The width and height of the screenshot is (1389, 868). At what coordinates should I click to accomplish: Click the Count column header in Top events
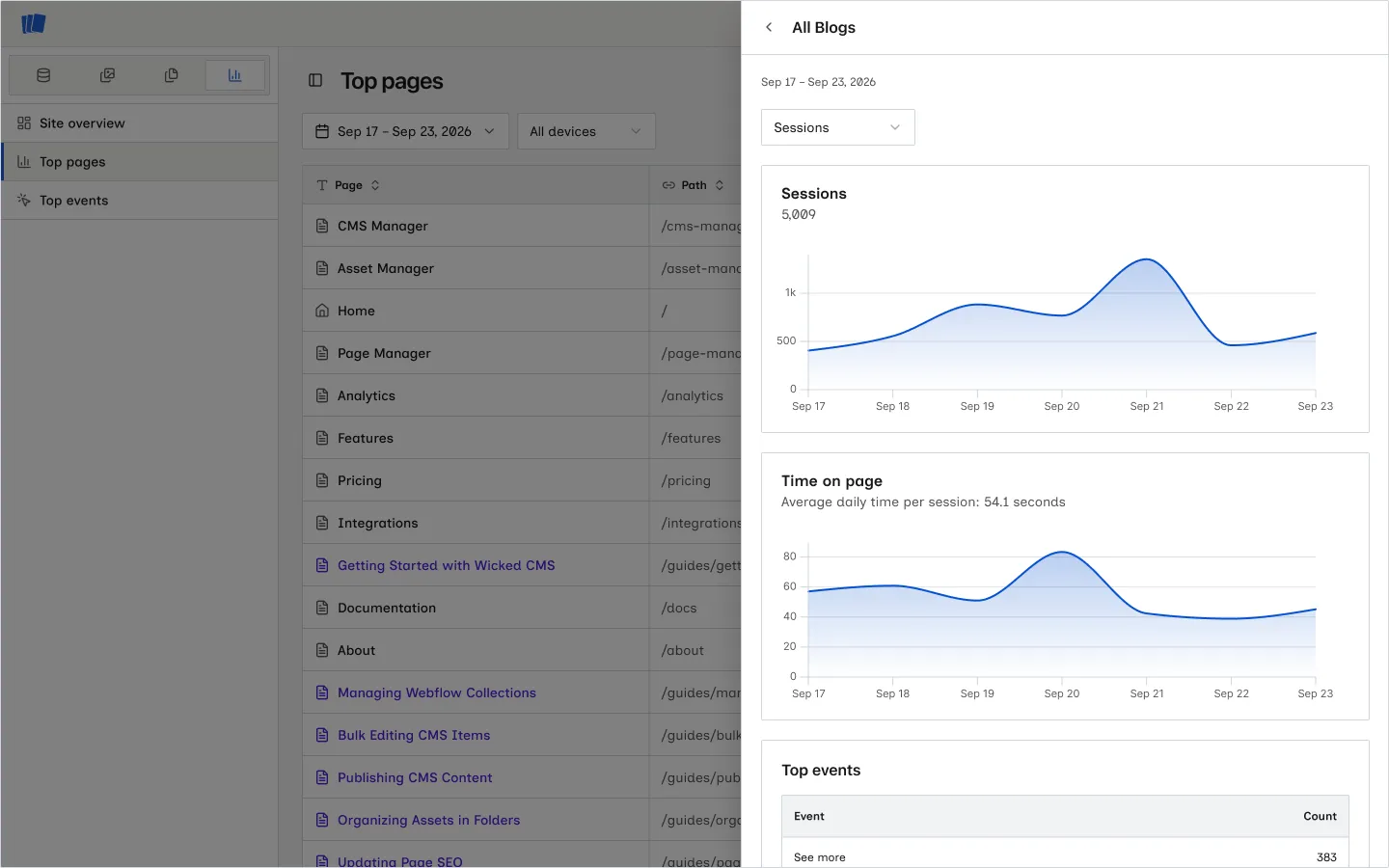click(1320, 816)
